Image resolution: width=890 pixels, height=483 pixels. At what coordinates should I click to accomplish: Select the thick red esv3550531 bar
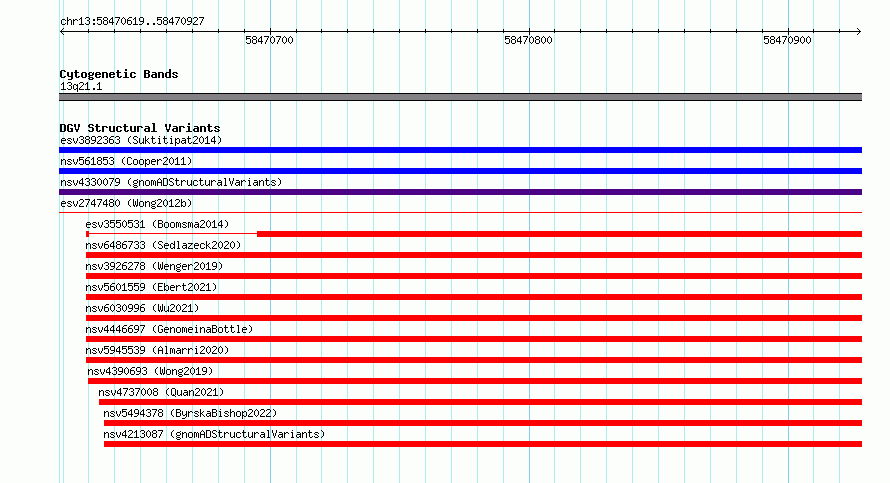[x=560, y=234]
